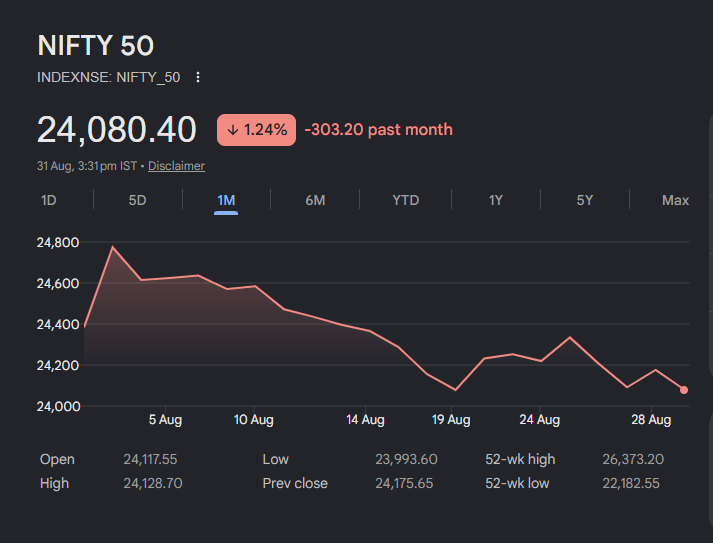Switch chart to YTD range
713x543 pixels.
(406, 200)
